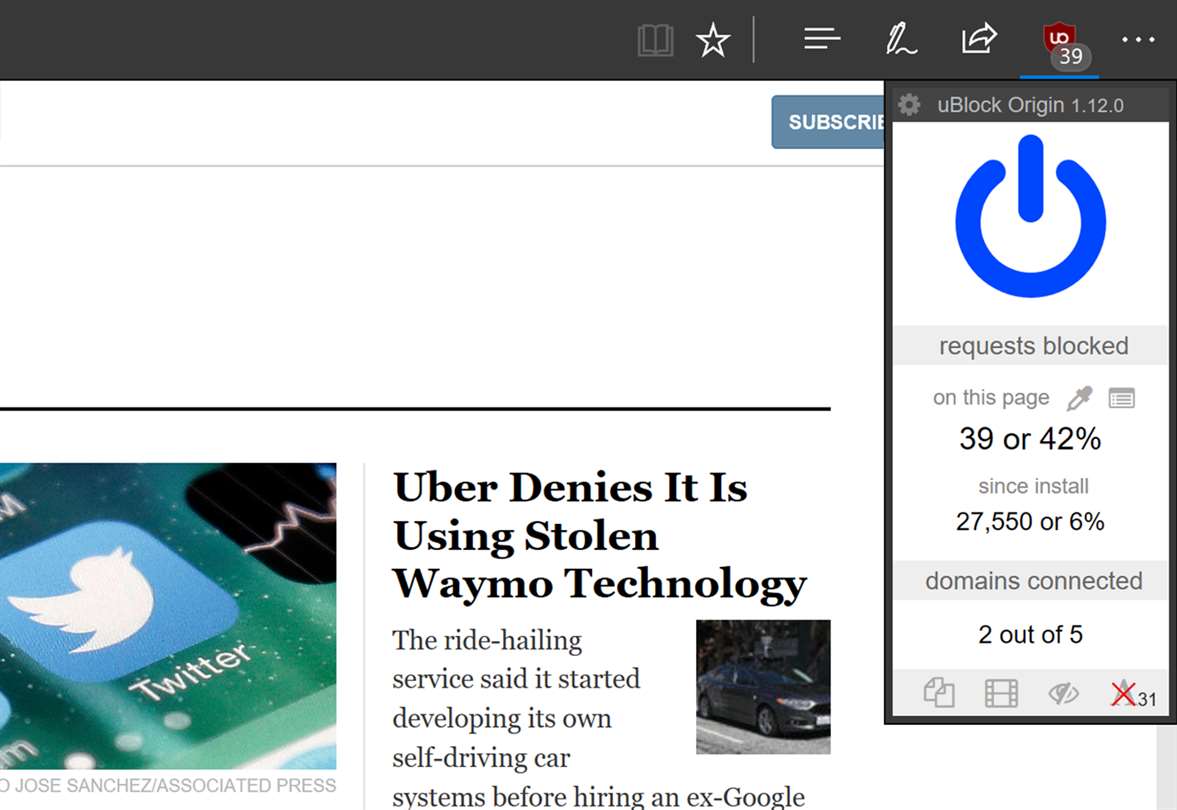Toggle remote fonts blocking icon
This screenshot has height=810, width=1177.
tap(1124, 693)
